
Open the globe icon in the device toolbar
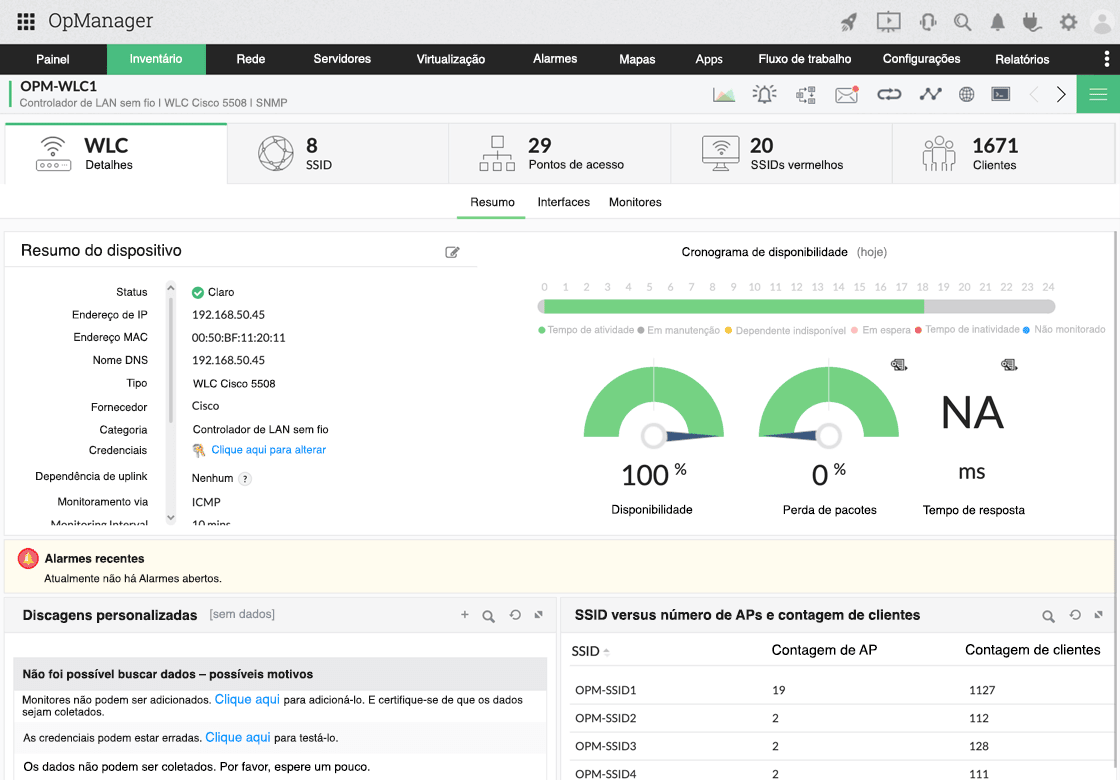(966, 93)
